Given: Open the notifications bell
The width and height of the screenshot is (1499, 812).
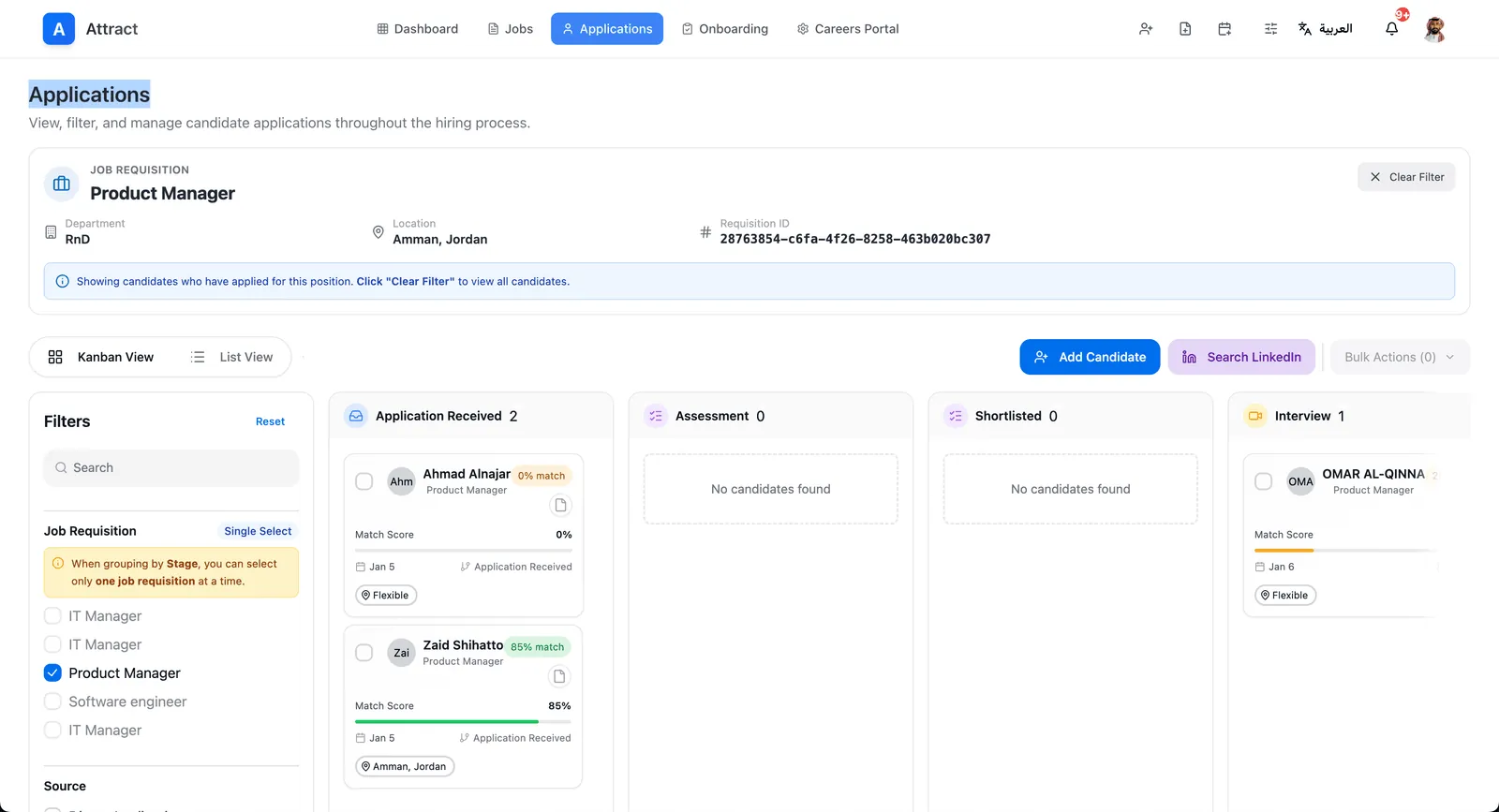Looking at the screenshot, I should point(1392,29).
